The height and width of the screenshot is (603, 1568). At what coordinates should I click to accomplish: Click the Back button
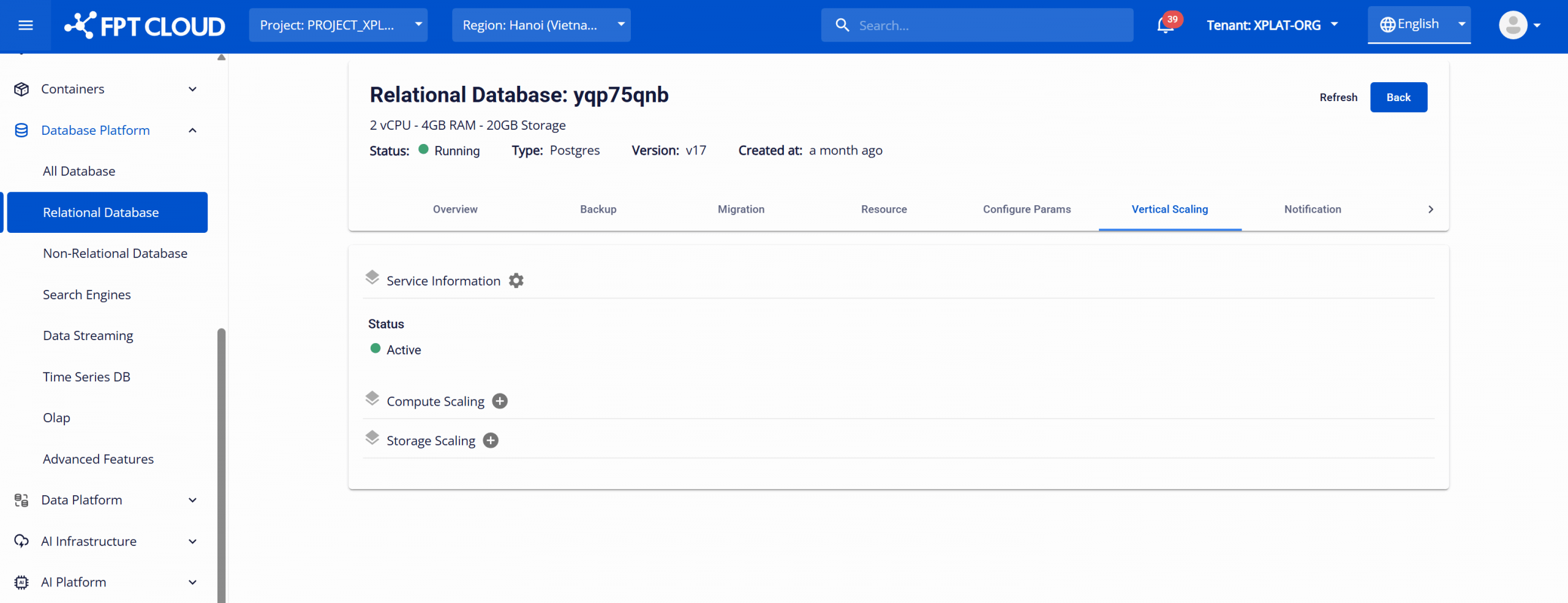[1398, 97]
